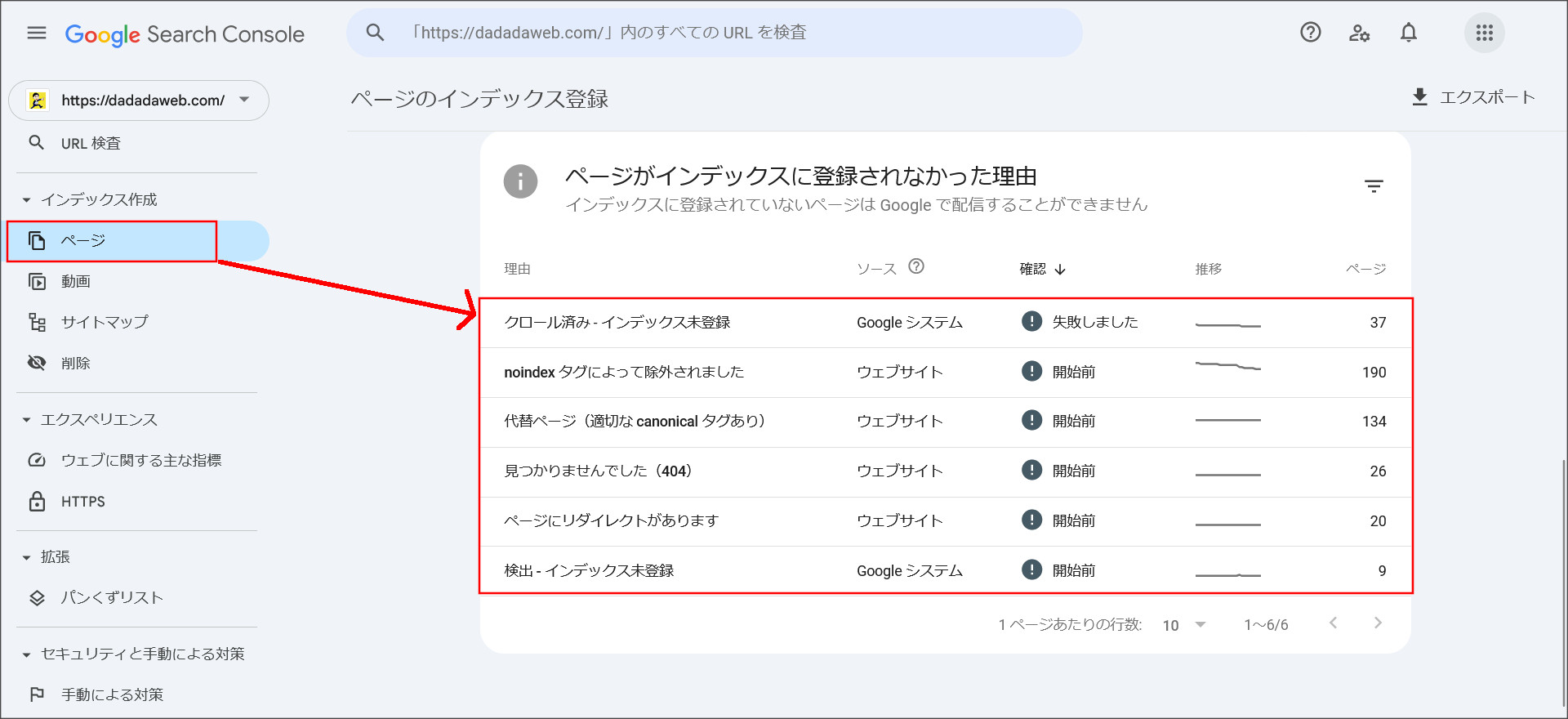Click the page count 190
Viewport: 1568px width, 719px height.
tap(1374, 373)
